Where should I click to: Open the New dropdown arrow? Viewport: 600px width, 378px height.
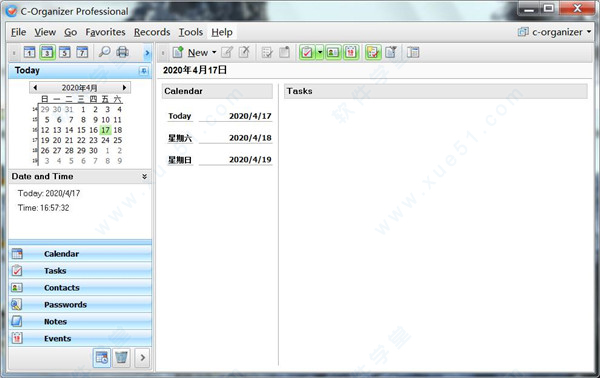click(214, 52)
